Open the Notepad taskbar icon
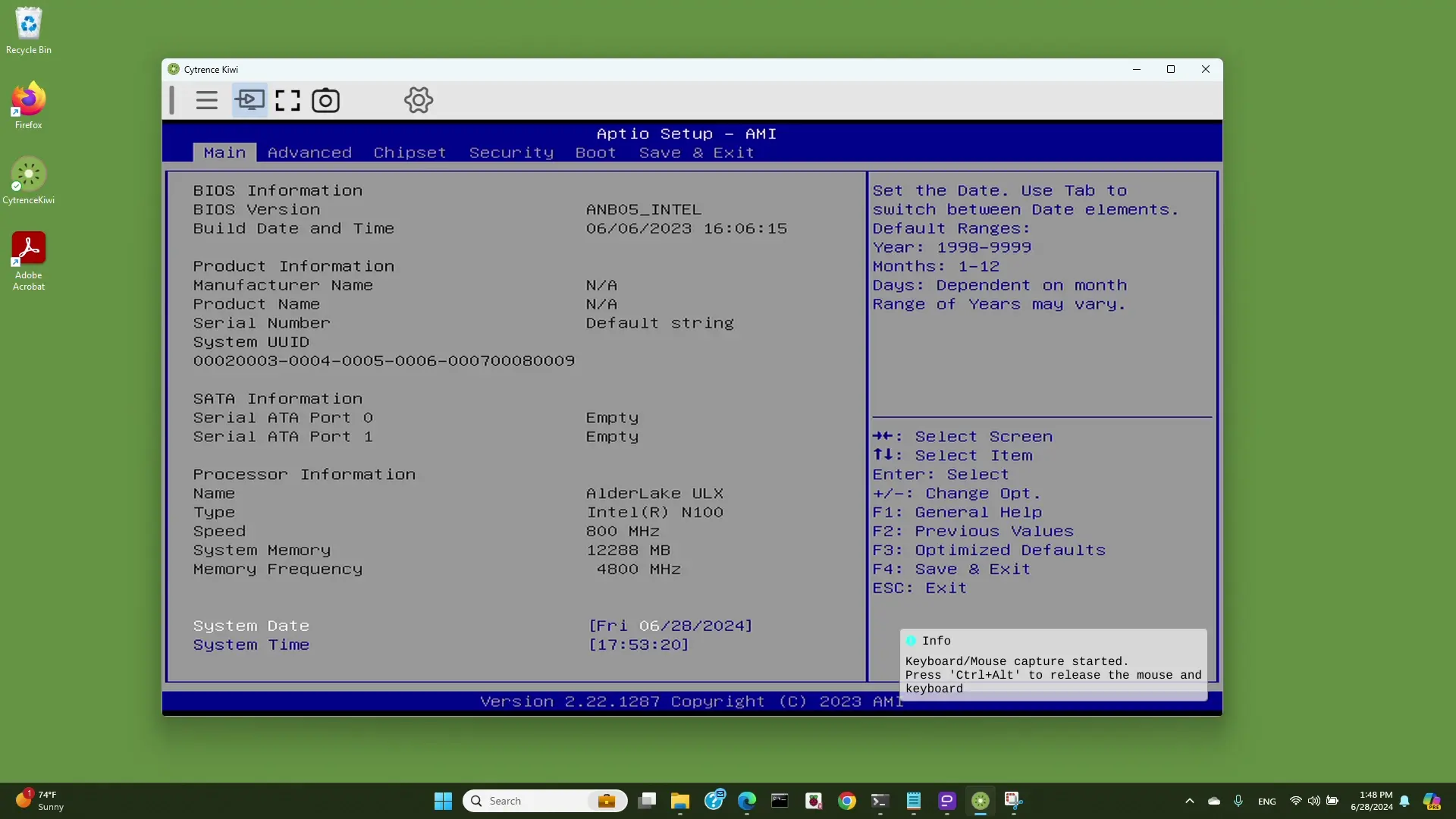This screenshot has height=819, width=1456. pyautogui.click(x=914, y=801)
